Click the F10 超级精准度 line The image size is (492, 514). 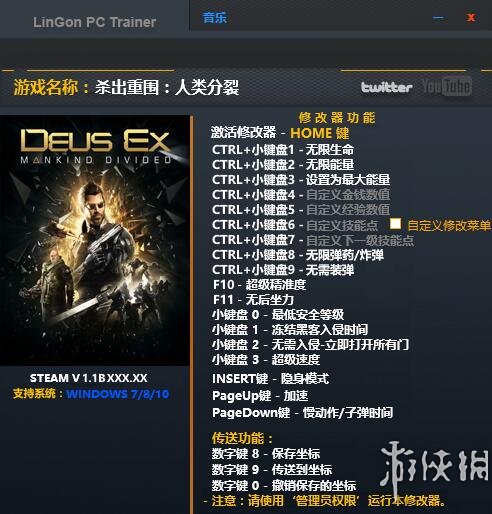(x=259, y=285)
